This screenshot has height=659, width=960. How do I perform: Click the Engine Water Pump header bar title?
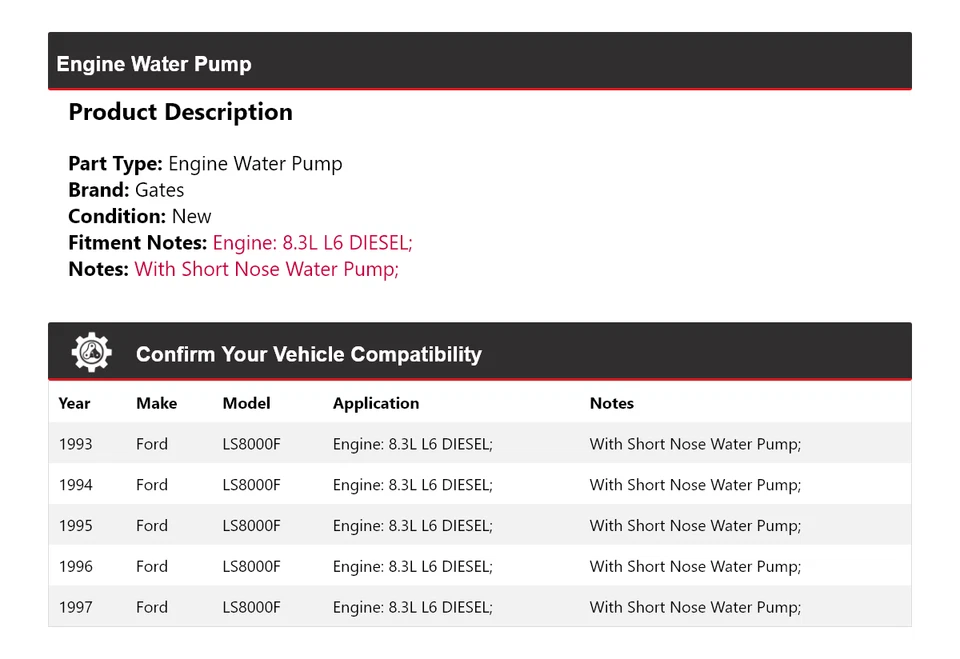tap(154, 64)
